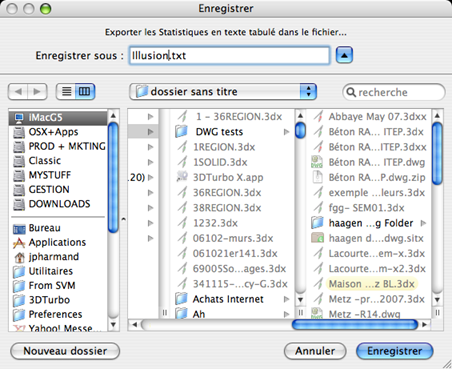452x369 pixels.
Task: Click the Enregistrer button
Action: [395, 351]
